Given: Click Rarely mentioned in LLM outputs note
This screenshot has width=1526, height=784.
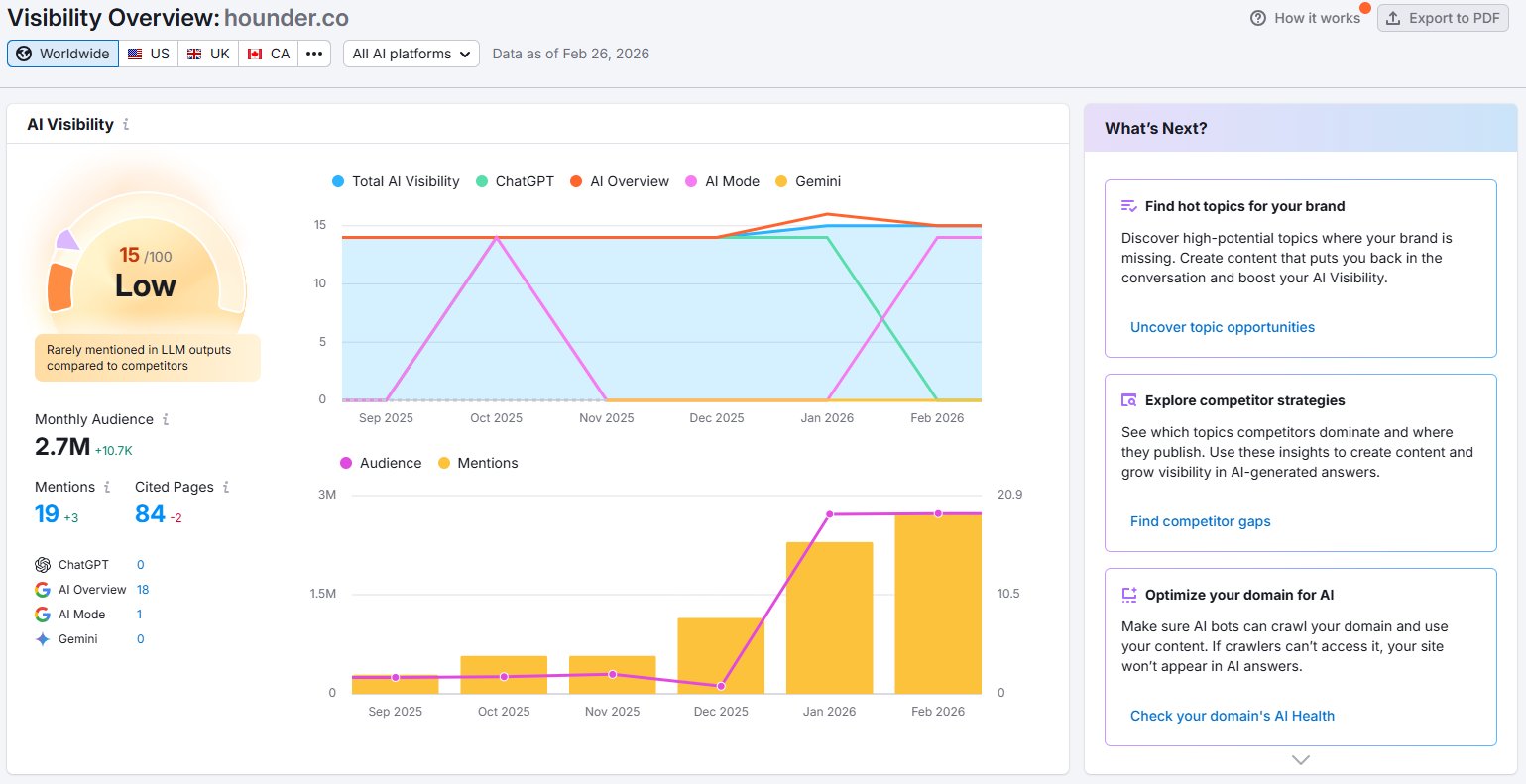Looking at the screenshot, I should [147, 358].
